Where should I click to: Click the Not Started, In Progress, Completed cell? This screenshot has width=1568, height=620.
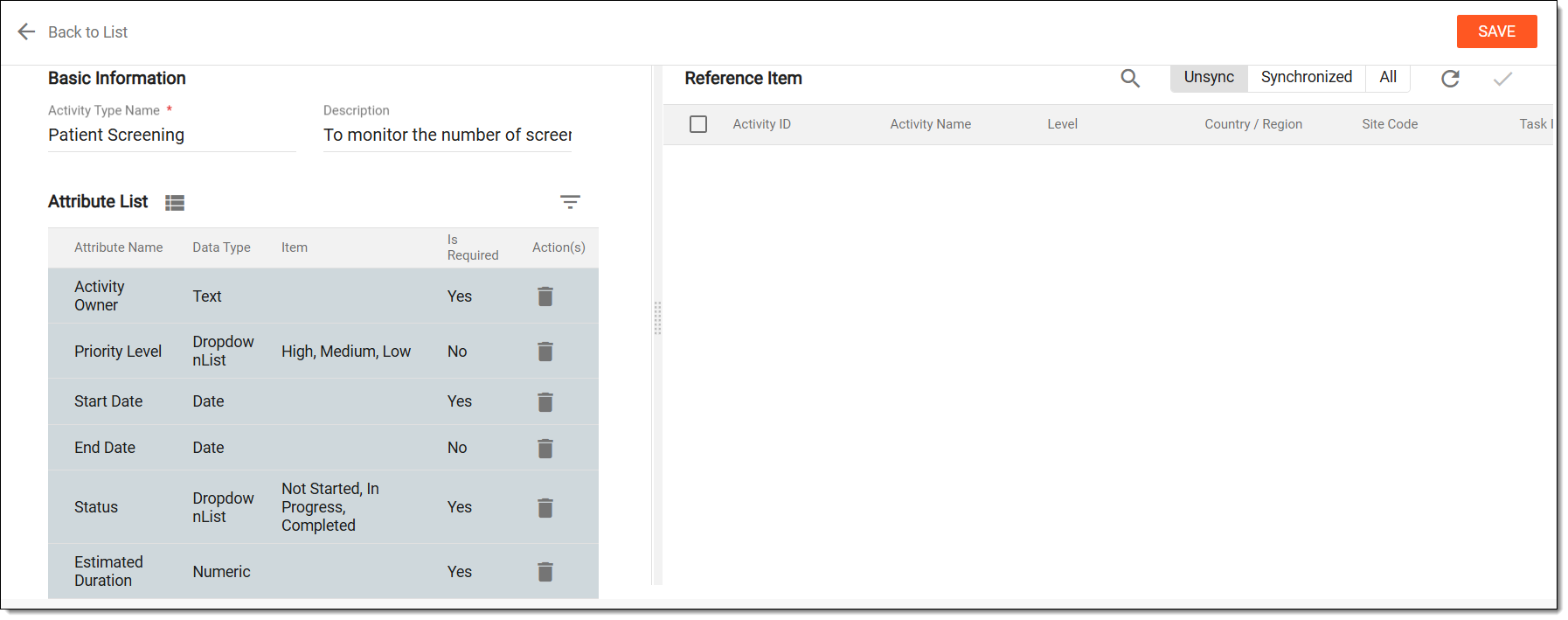tap(330, 507)
